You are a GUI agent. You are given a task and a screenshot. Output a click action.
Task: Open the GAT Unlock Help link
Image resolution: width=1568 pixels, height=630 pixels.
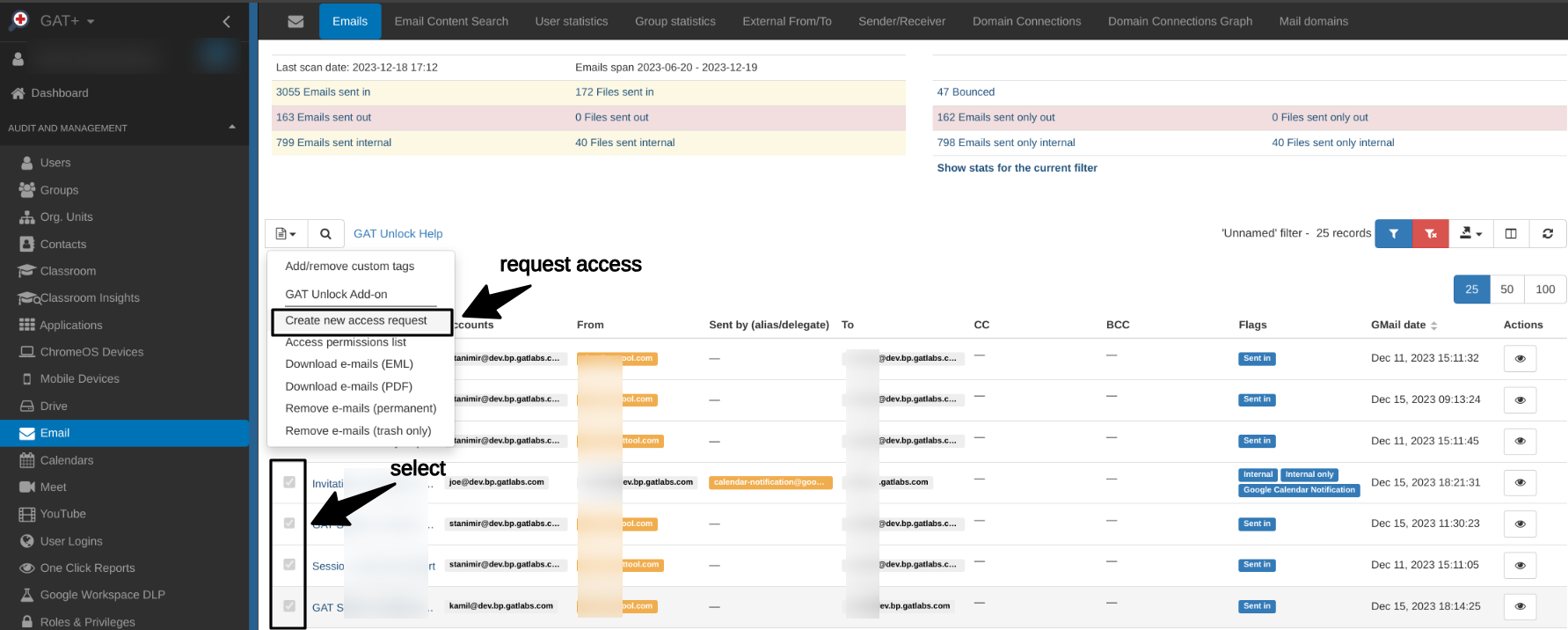398,234
